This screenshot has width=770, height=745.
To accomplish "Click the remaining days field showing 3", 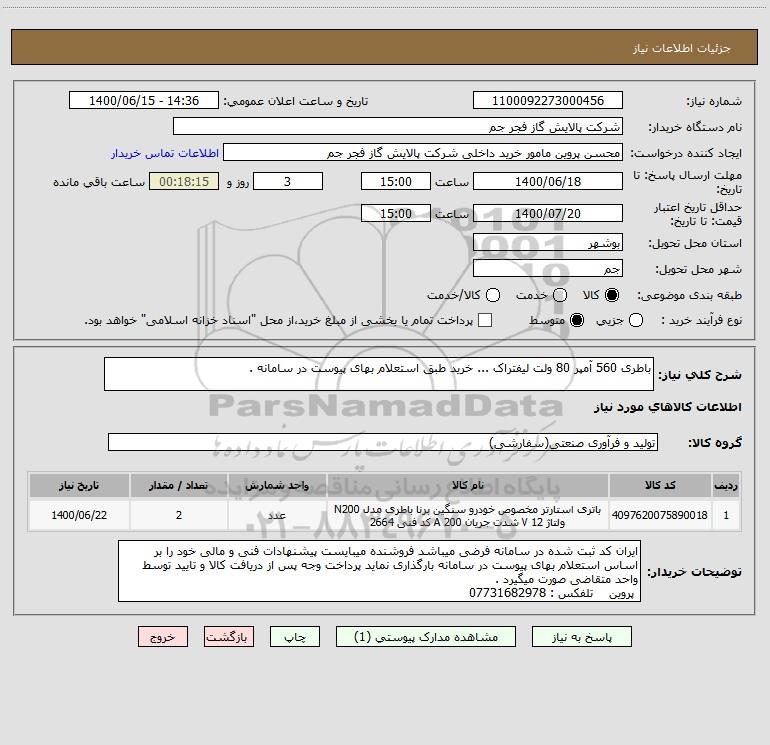I will click(288, 181).
